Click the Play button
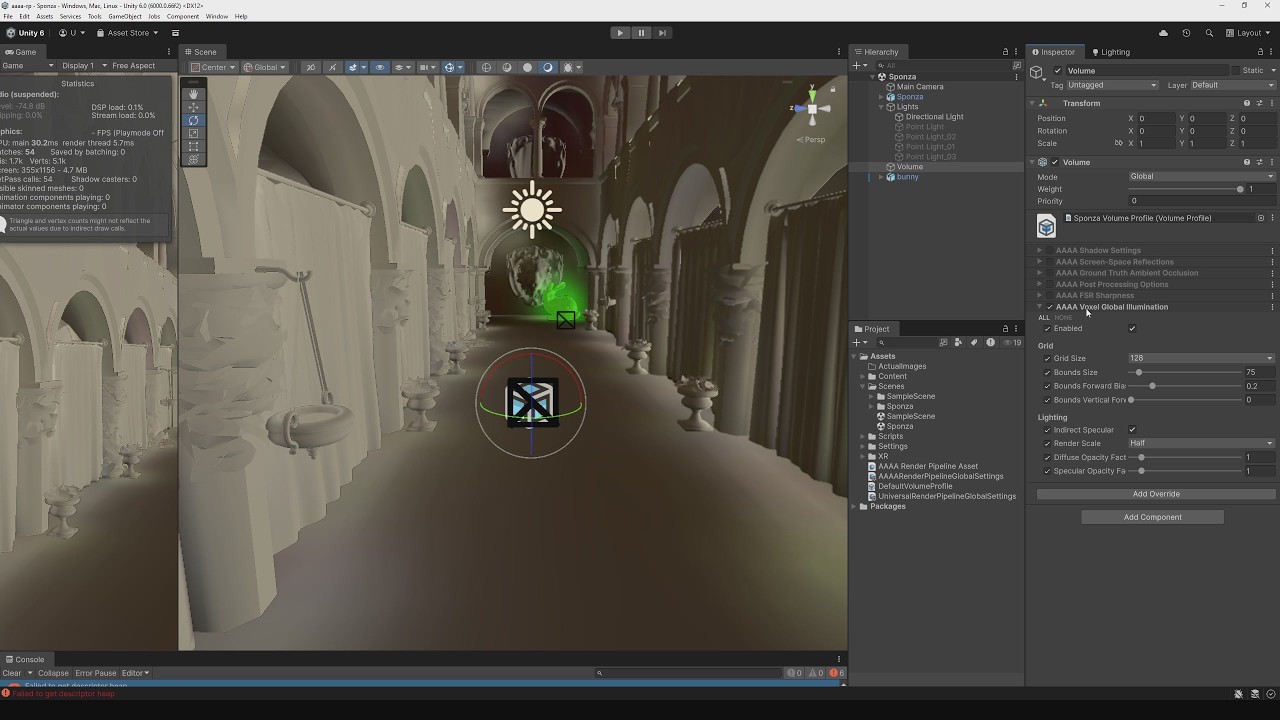 coord(620,33)
